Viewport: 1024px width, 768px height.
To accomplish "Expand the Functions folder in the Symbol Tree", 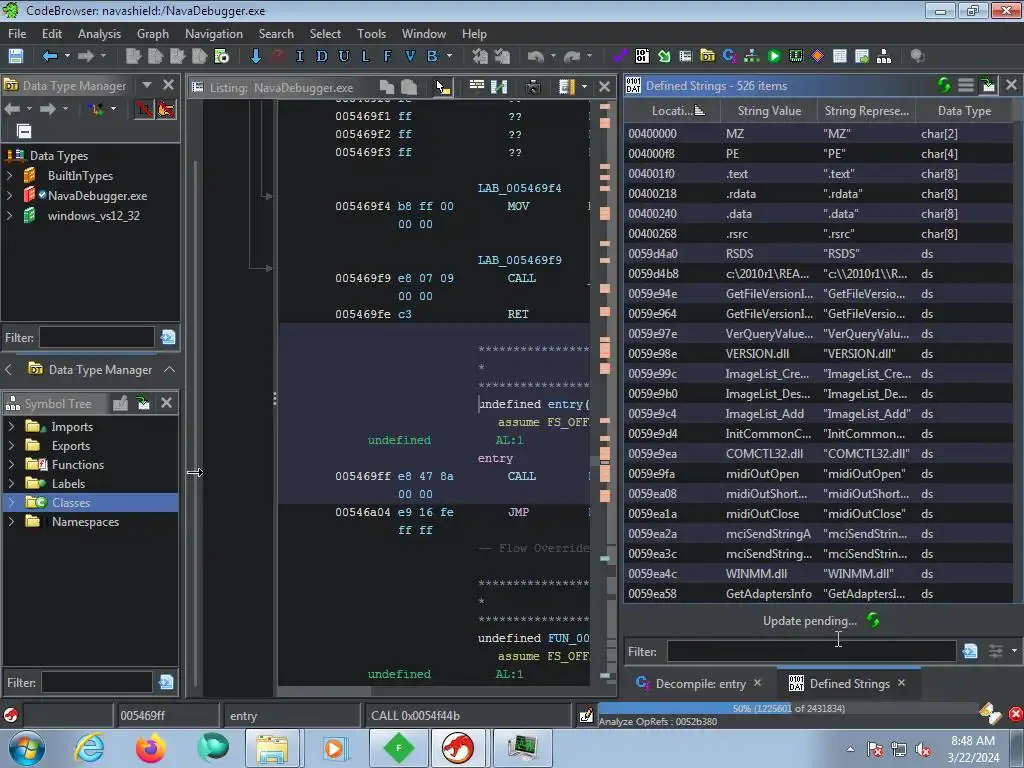I will point(11,464).
